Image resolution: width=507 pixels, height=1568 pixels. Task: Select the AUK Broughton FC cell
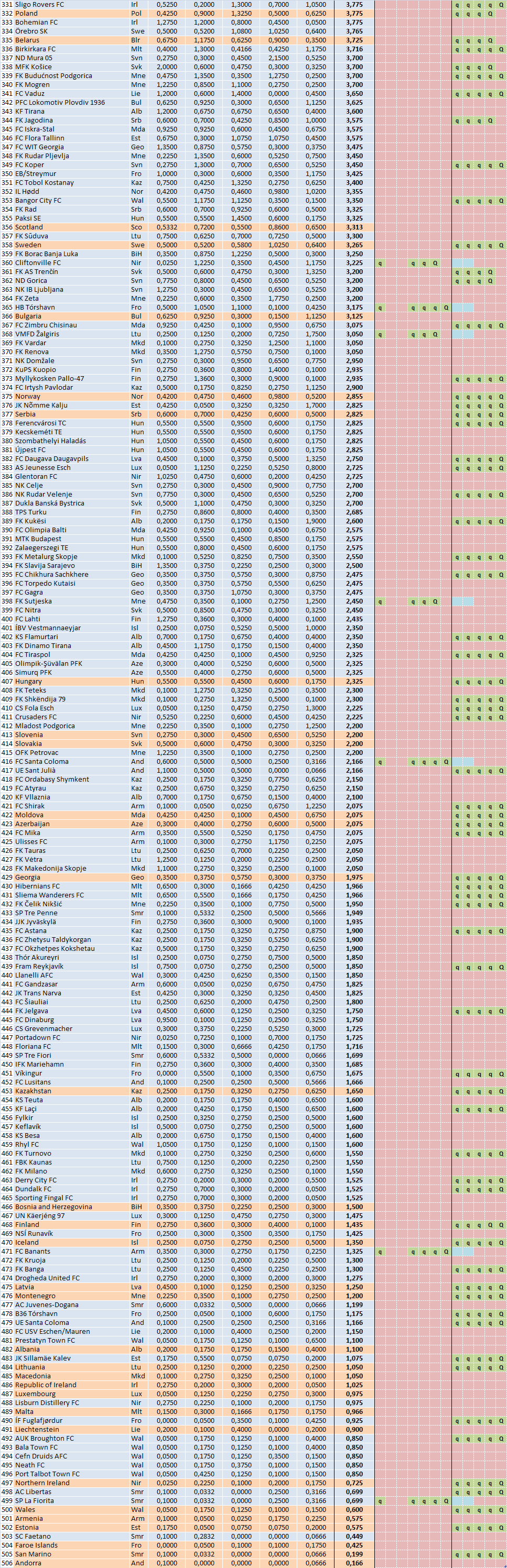click(45, 1439)
